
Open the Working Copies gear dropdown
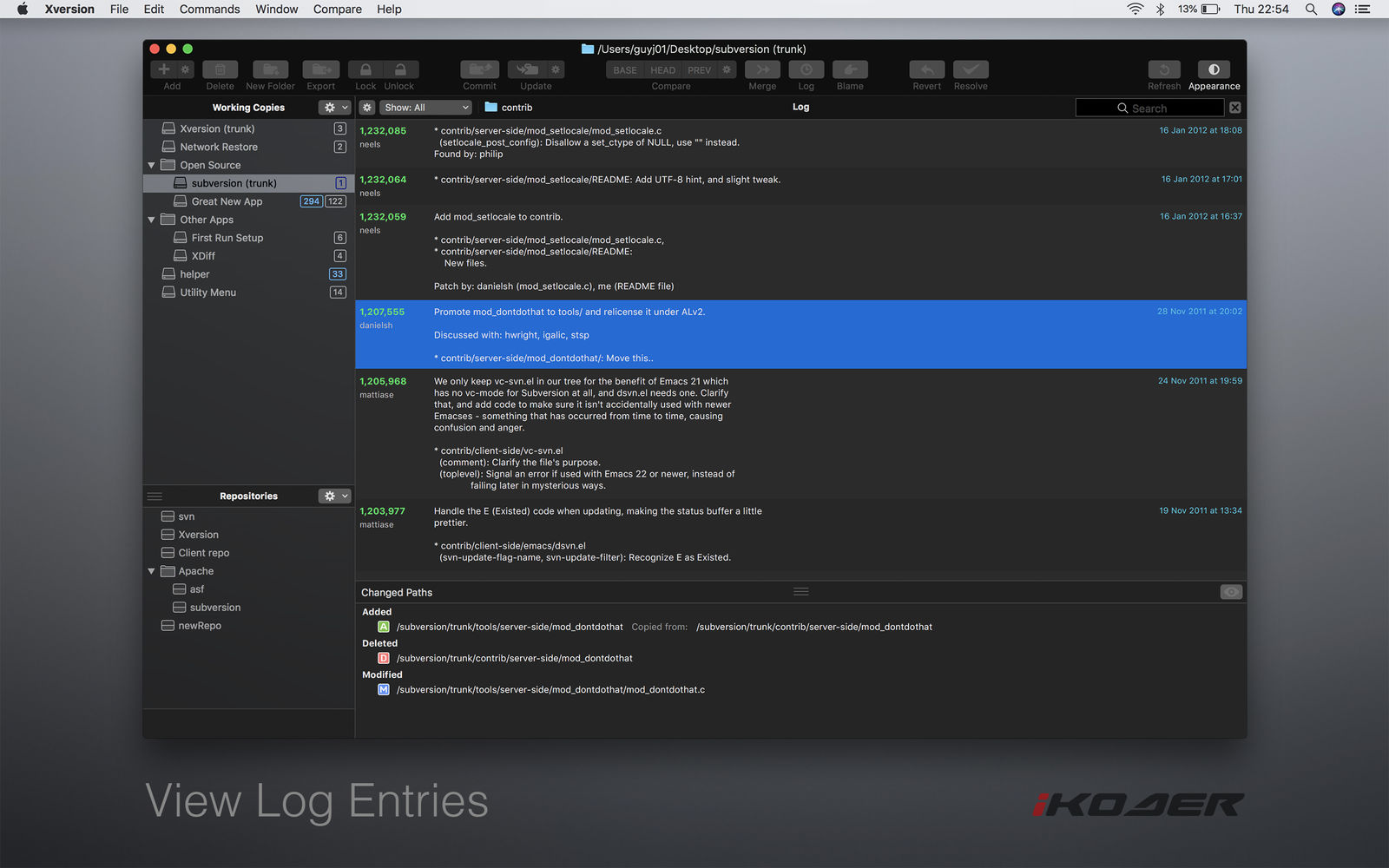click(x=334, y=108)
